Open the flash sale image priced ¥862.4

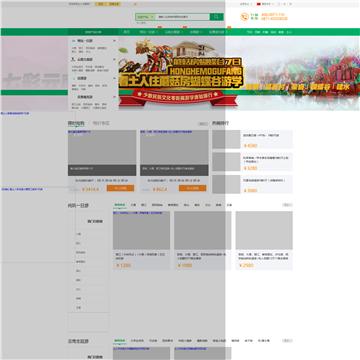pyautogui.click(x=174, y=153)
